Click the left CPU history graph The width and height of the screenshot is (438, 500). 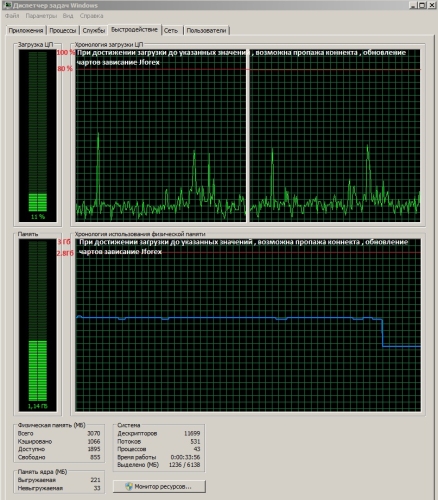(x=161, y=136)
